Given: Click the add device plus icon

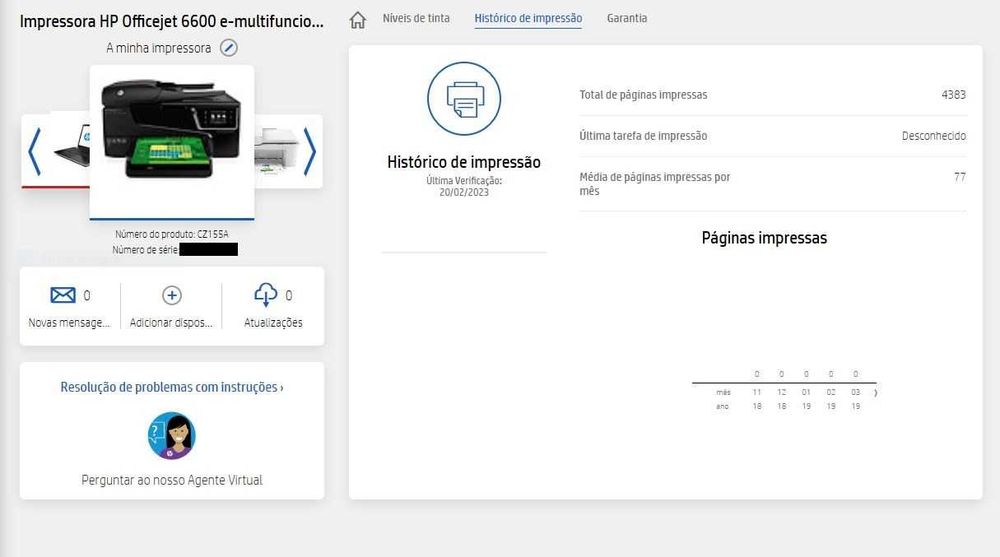Looking at the screenshot, I should pos(172,295).
